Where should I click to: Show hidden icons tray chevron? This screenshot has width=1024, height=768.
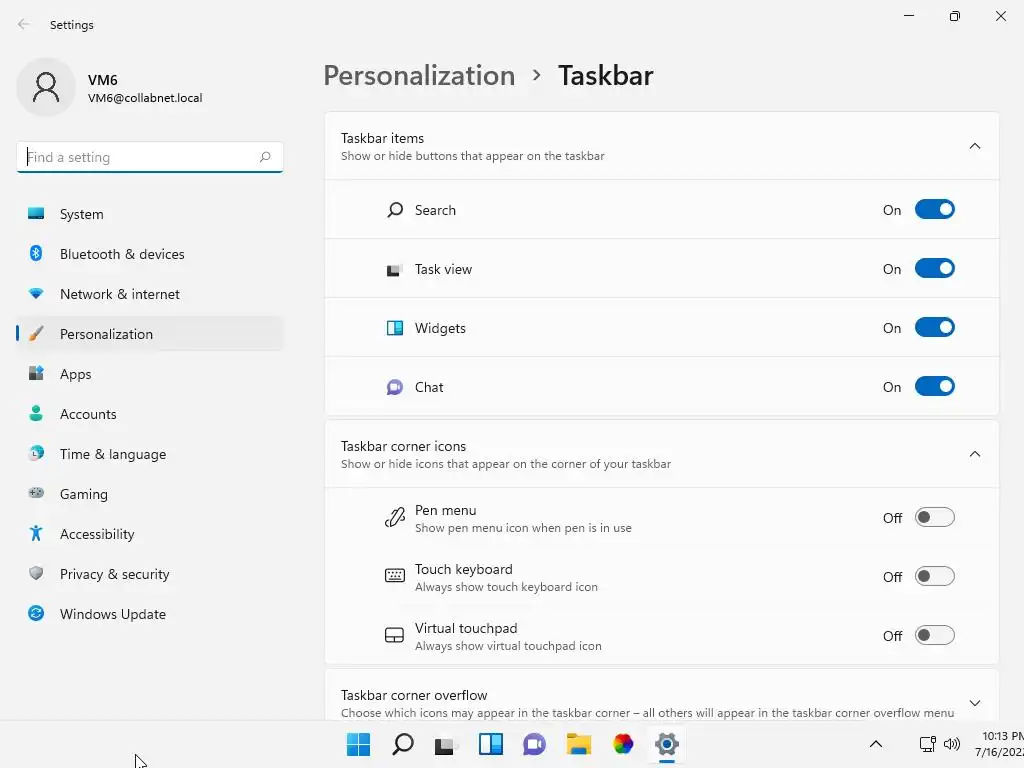pyautogui.click(x=876, y=744)
